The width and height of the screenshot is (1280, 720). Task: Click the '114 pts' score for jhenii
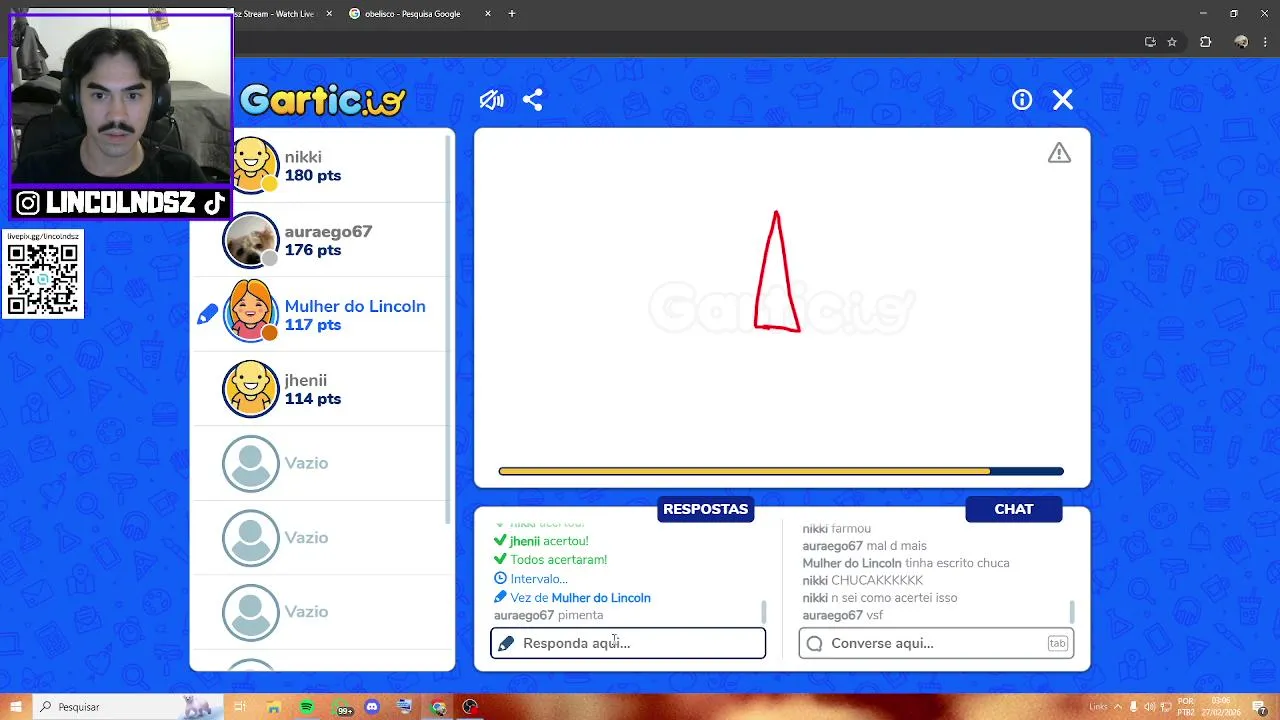(x=313, y=399)
